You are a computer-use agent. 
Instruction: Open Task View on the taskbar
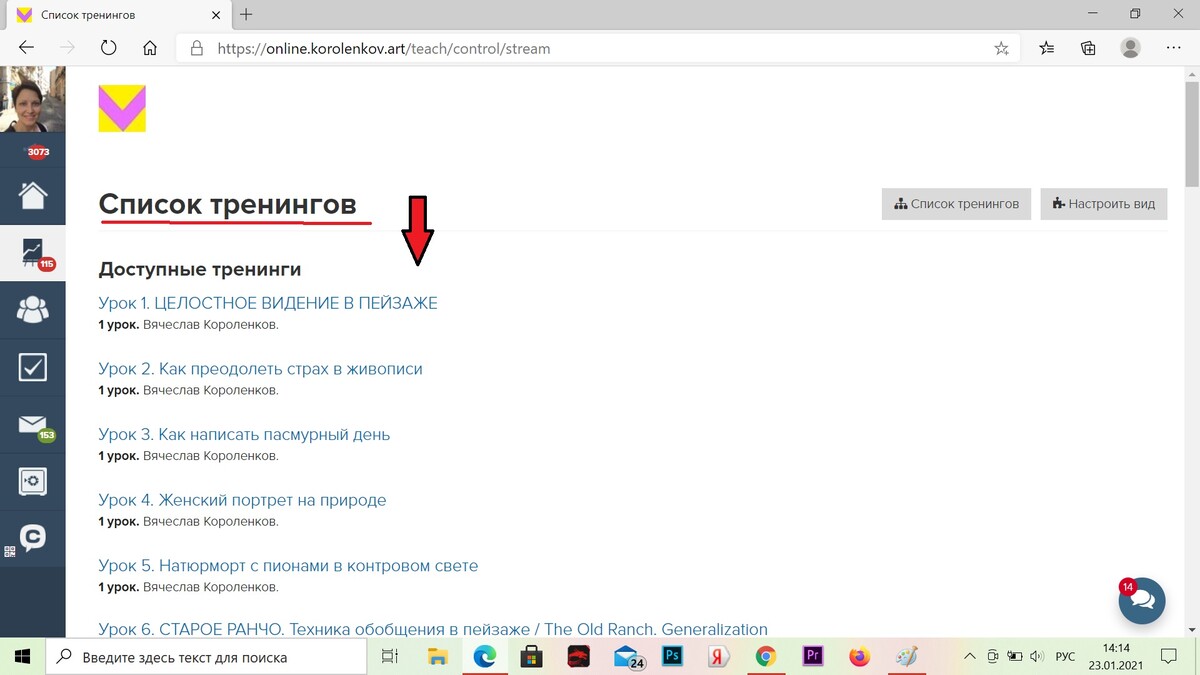pos(390,656)
